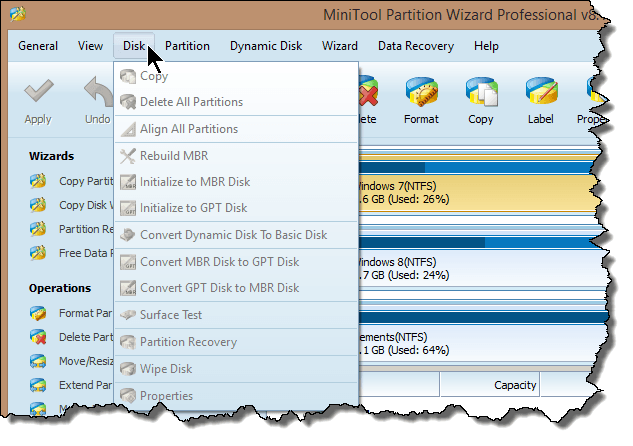Screen dimensions: 633x446
Task: Choose Surface Test menu entry
Action: tap(237, 315)
